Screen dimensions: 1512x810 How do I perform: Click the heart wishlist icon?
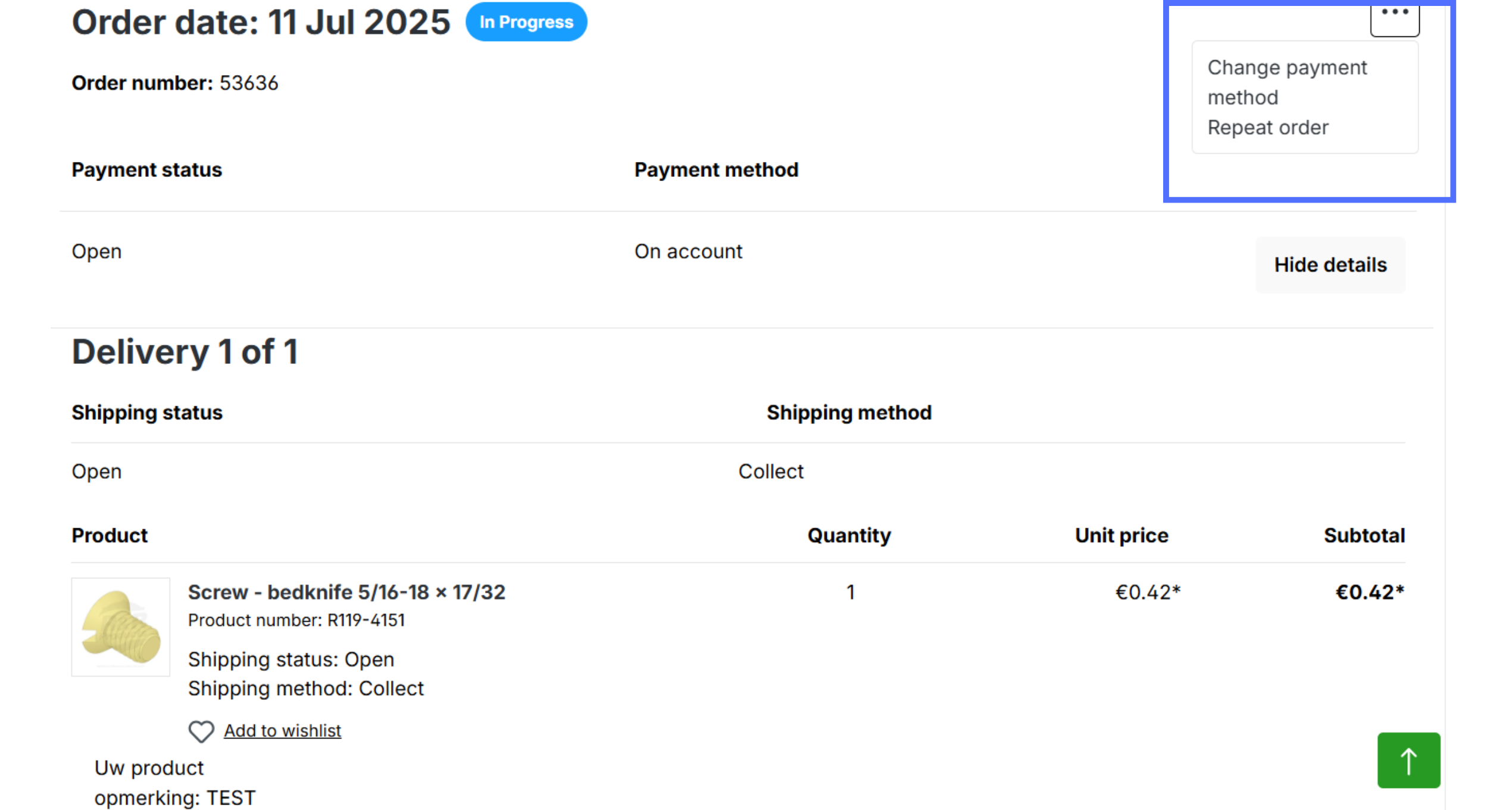(x=201, y=731)
